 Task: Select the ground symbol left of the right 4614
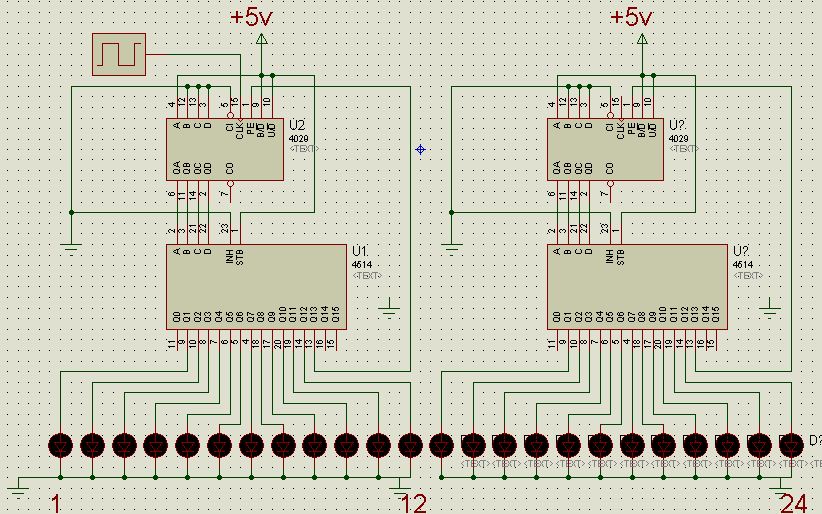coord(451,249)
